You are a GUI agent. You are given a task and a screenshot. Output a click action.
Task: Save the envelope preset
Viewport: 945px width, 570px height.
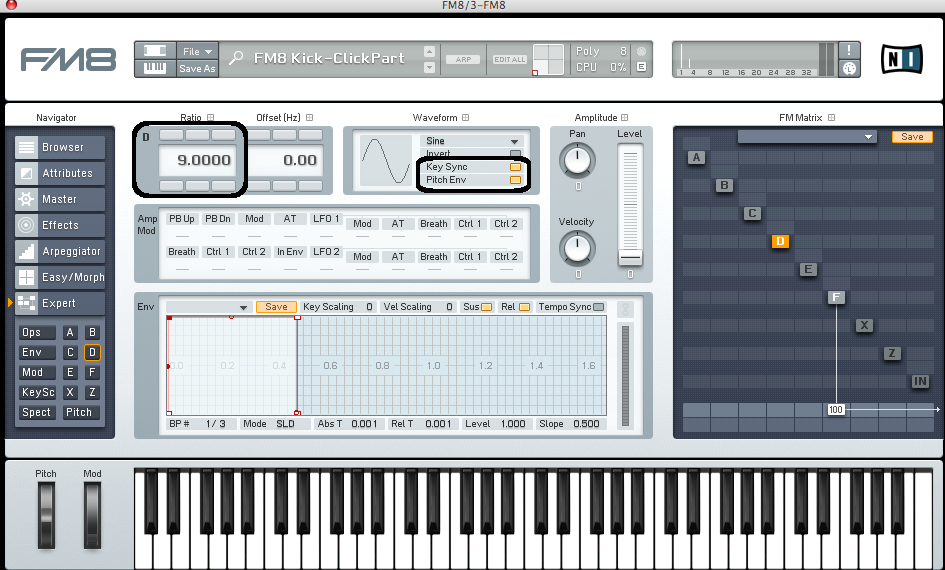click(x=276, y=307)
